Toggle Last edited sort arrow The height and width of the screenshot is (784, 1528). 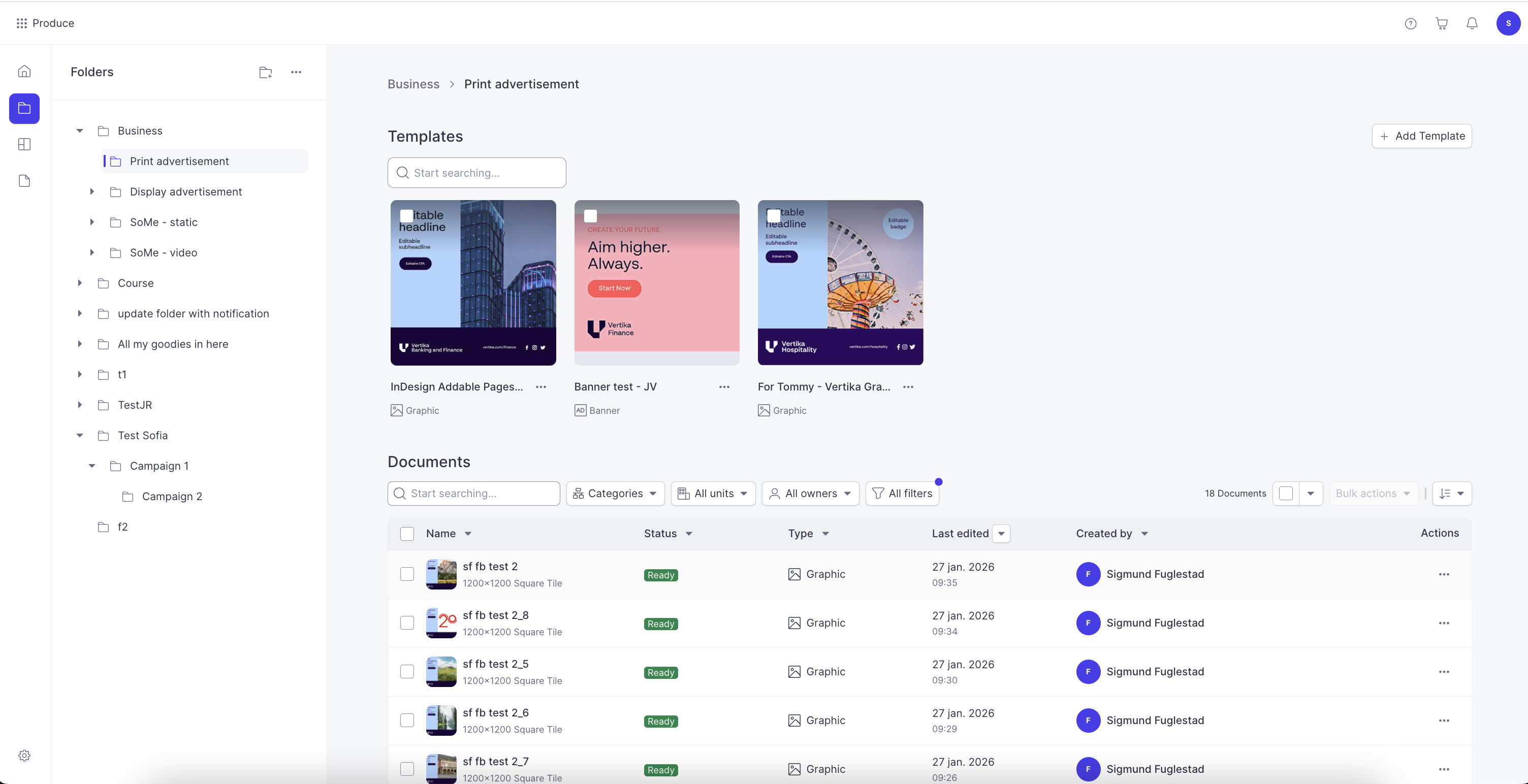coord(1001,534)
